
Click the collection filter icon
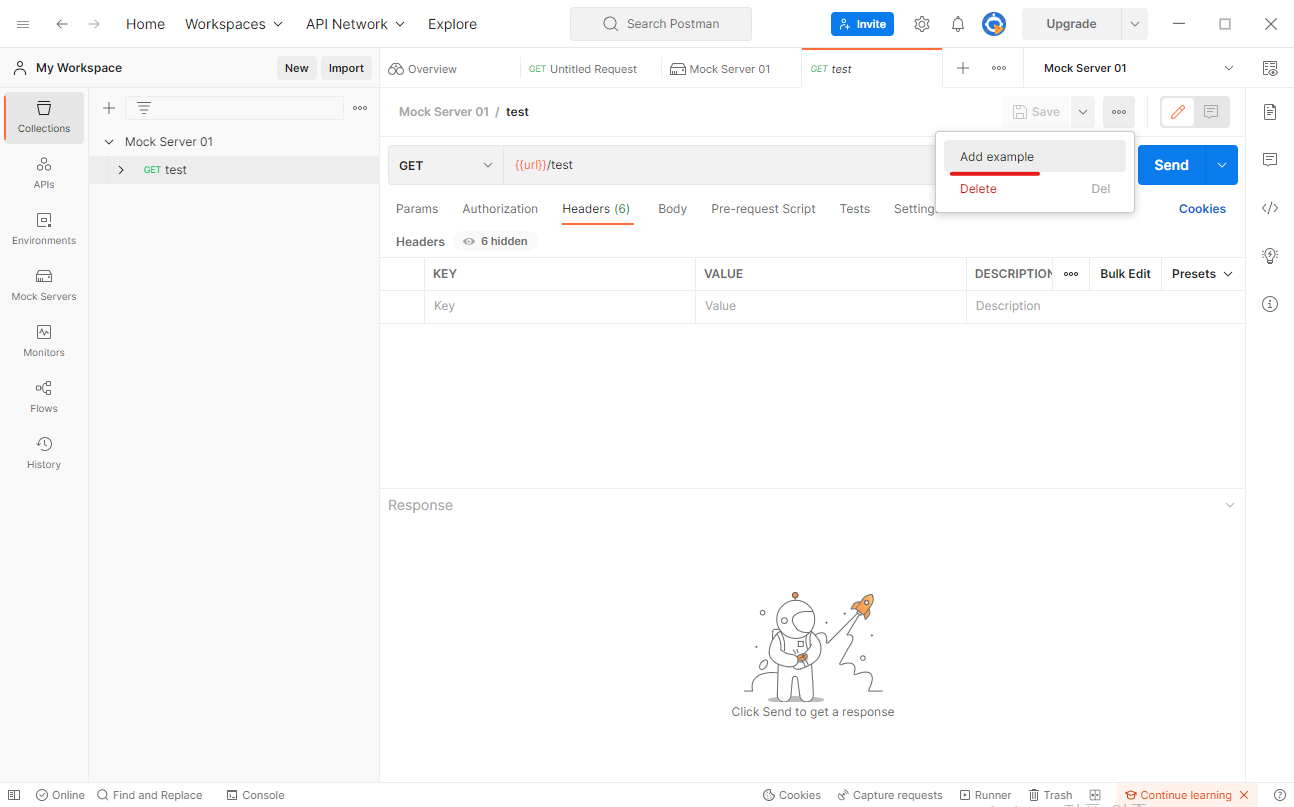pos(144,108)
